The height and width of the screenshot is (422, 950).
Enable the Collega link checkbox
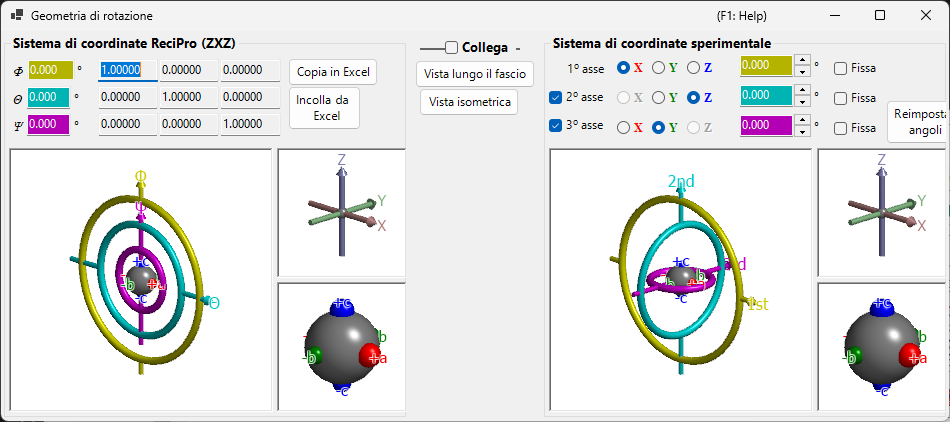coord(451,47)
